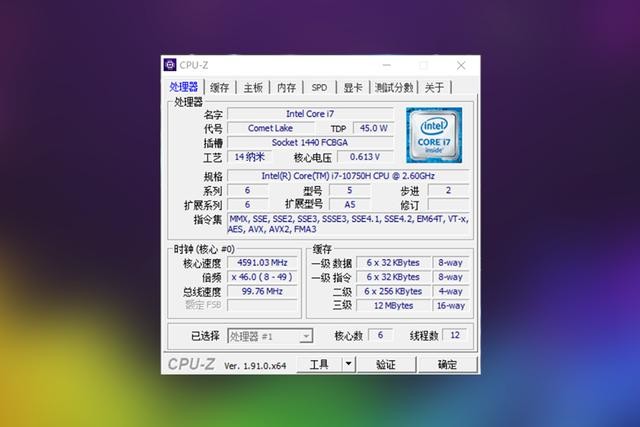
Task: Click the bus speed 99.76 MHz value
Action: click(x=262, y=291)
